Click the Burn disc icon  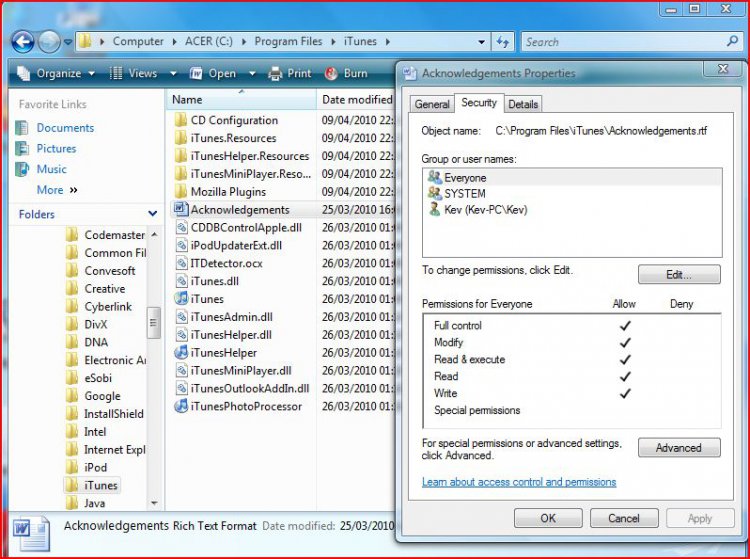click(331, 73)
